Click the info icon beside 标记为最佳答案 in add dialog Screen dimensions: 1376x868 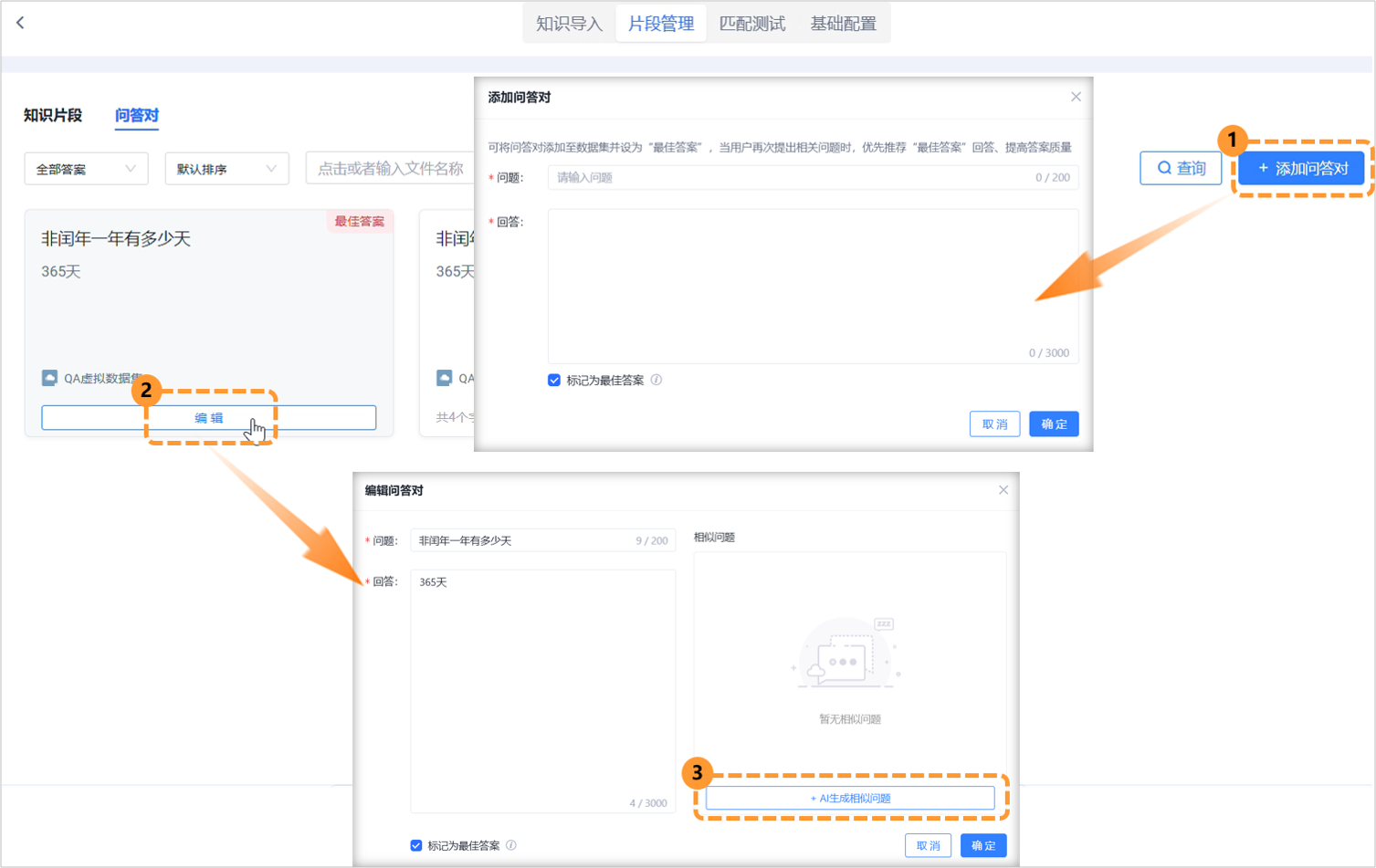pyautogui.click(x=656, y=381)
